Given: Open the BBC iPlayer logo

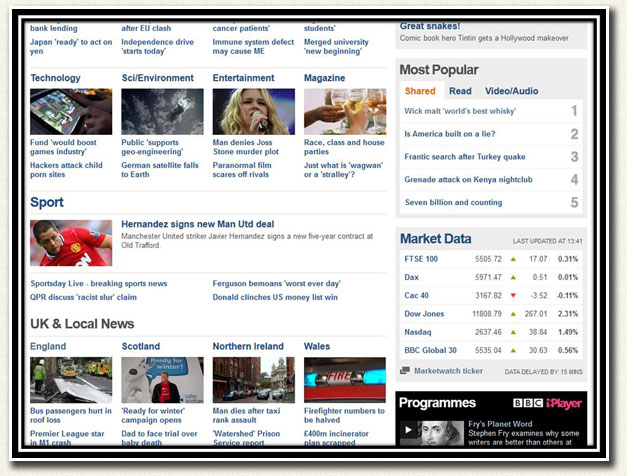Looking at the screenshot, I should [x=547, y=403].
